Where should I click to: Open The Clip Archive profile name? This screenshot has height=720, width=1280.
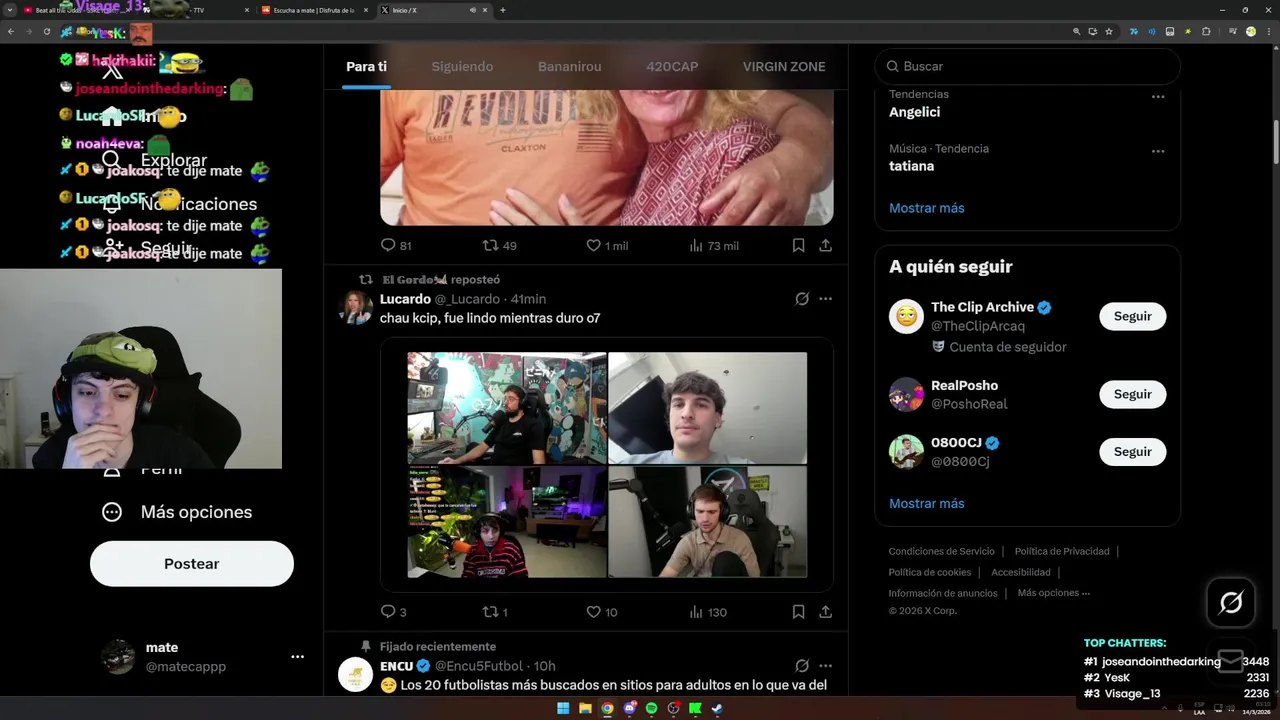coord(983,307)
